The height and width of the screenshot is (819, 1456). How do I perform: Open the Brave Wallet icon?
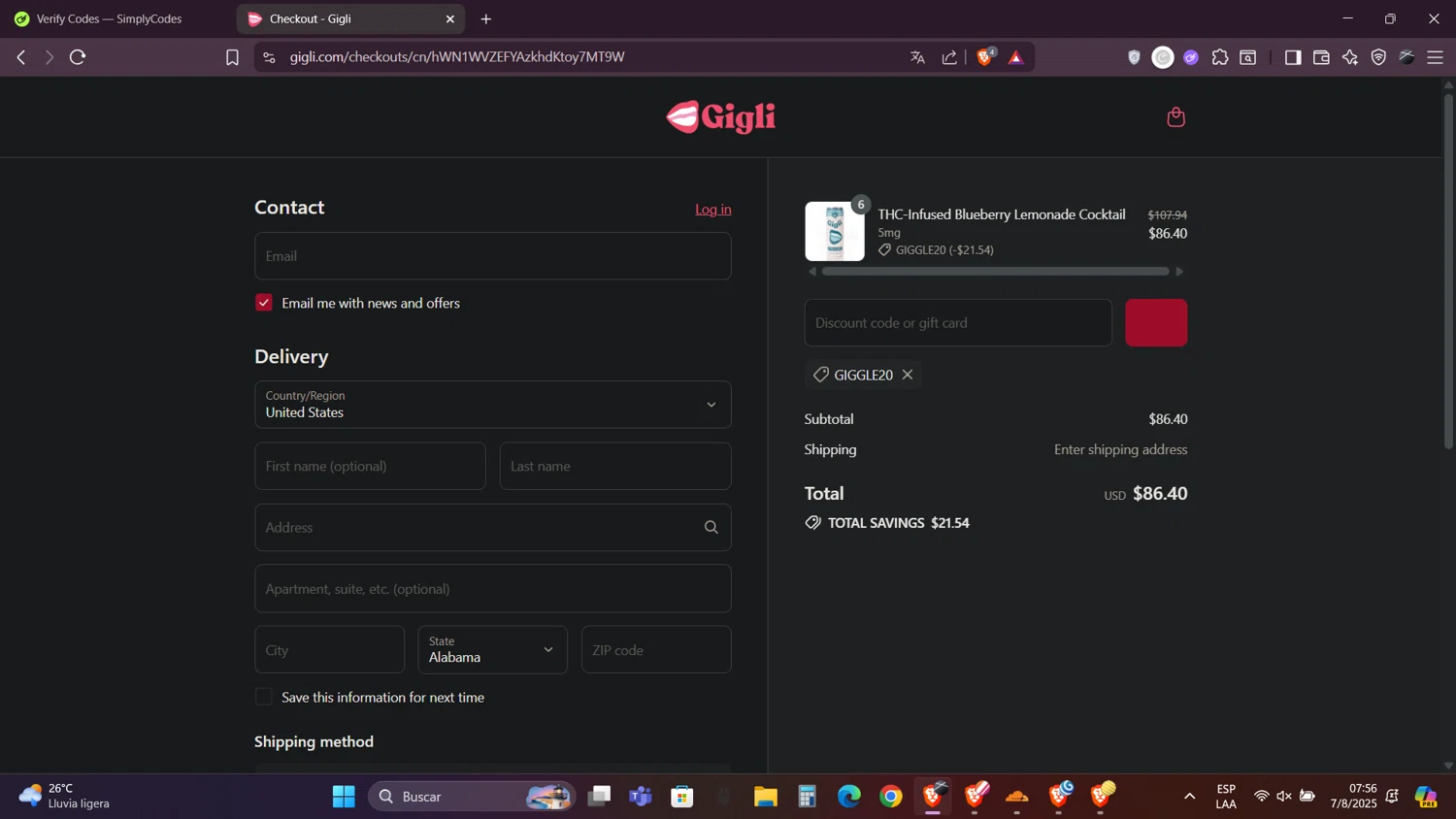coord(1321,57)
